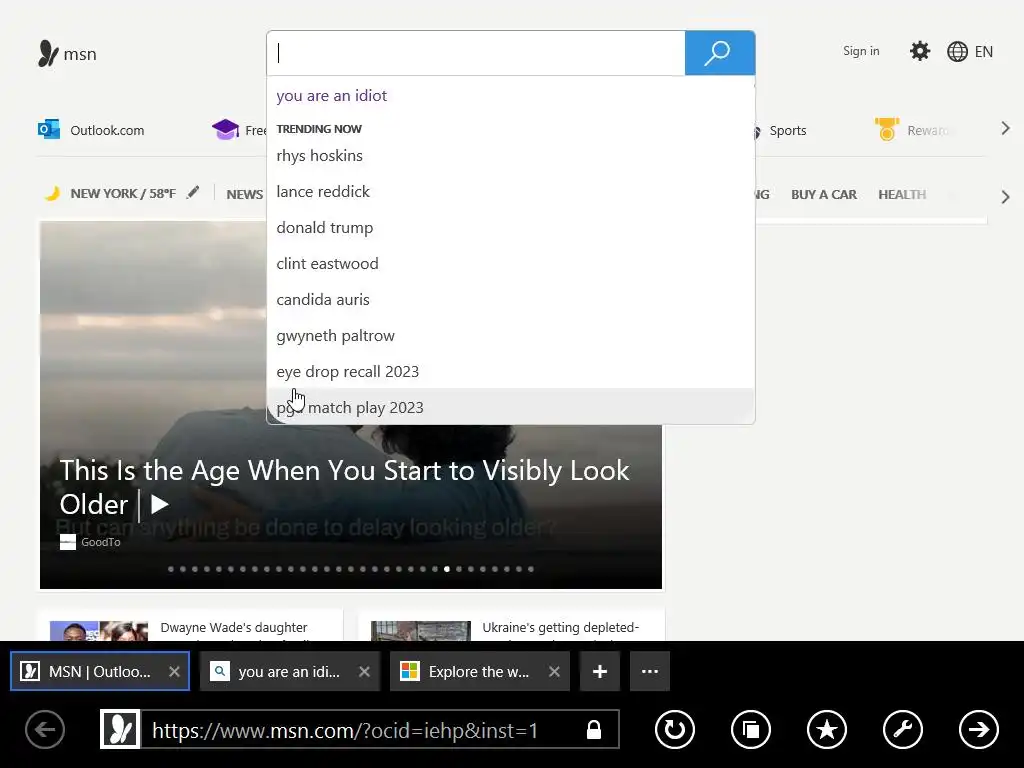Play the featured story video
The height and width of the screenshot is (768, 1024).
[x=159, y=504]
